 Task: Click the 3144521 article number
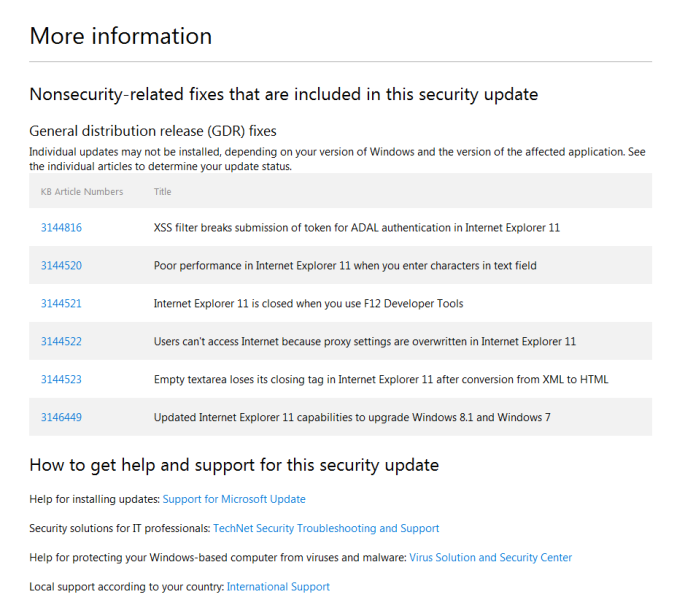click(61, 304)
